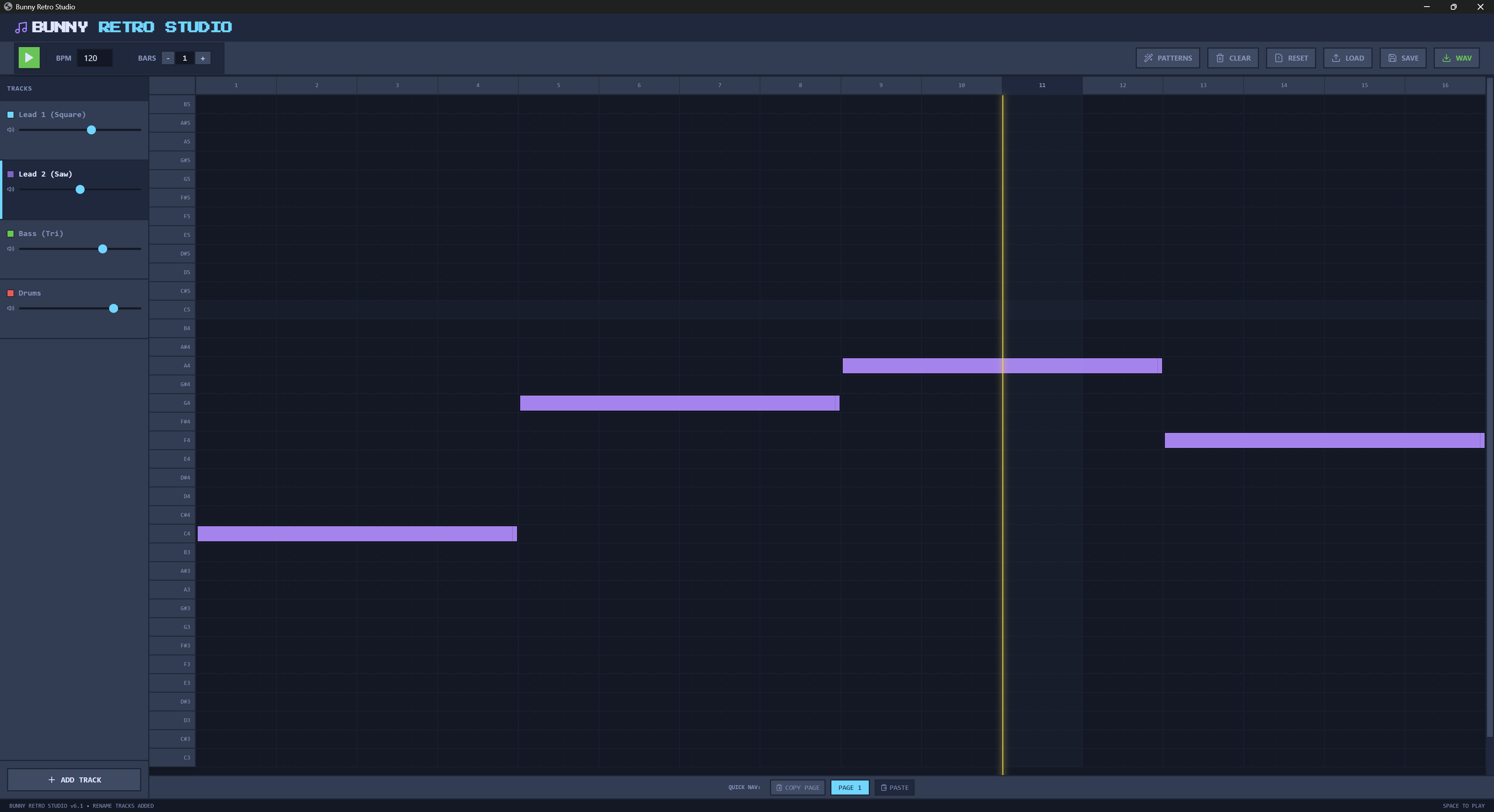
Task: Switch to Page 1 tab
Action: [x=850, y=787]
